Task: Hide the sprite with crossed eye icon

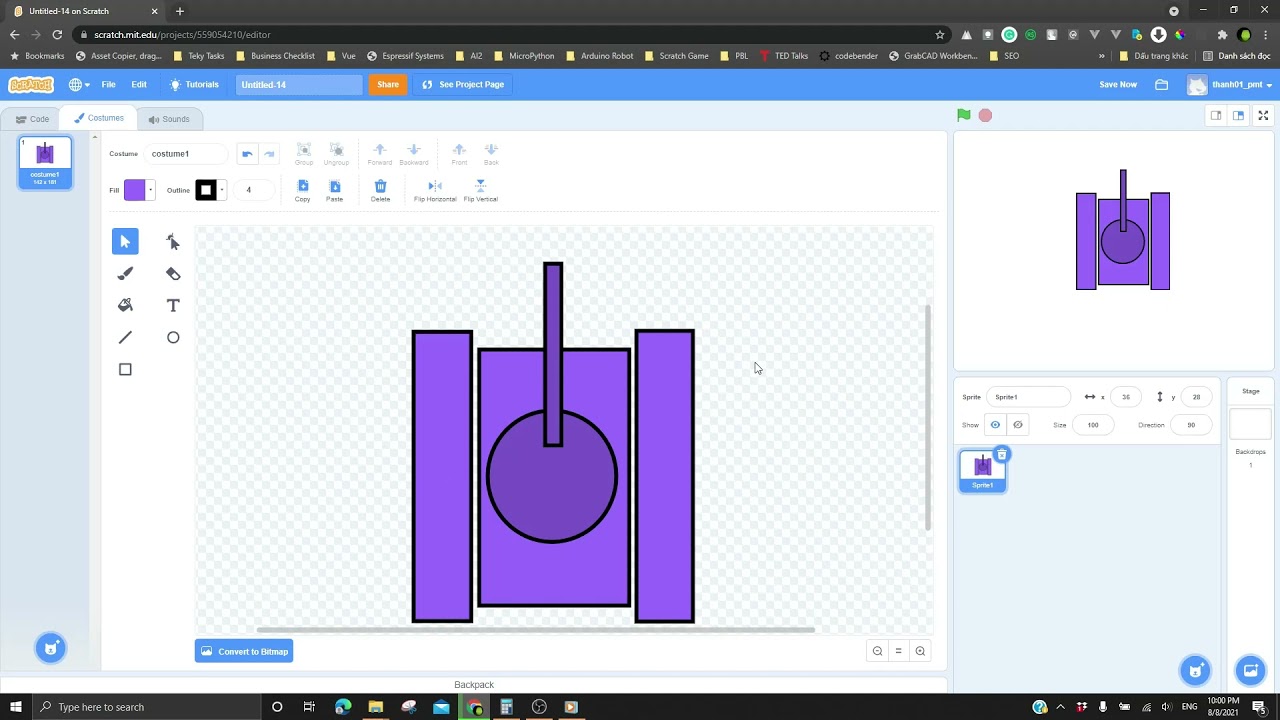Action: (1018, 425)
